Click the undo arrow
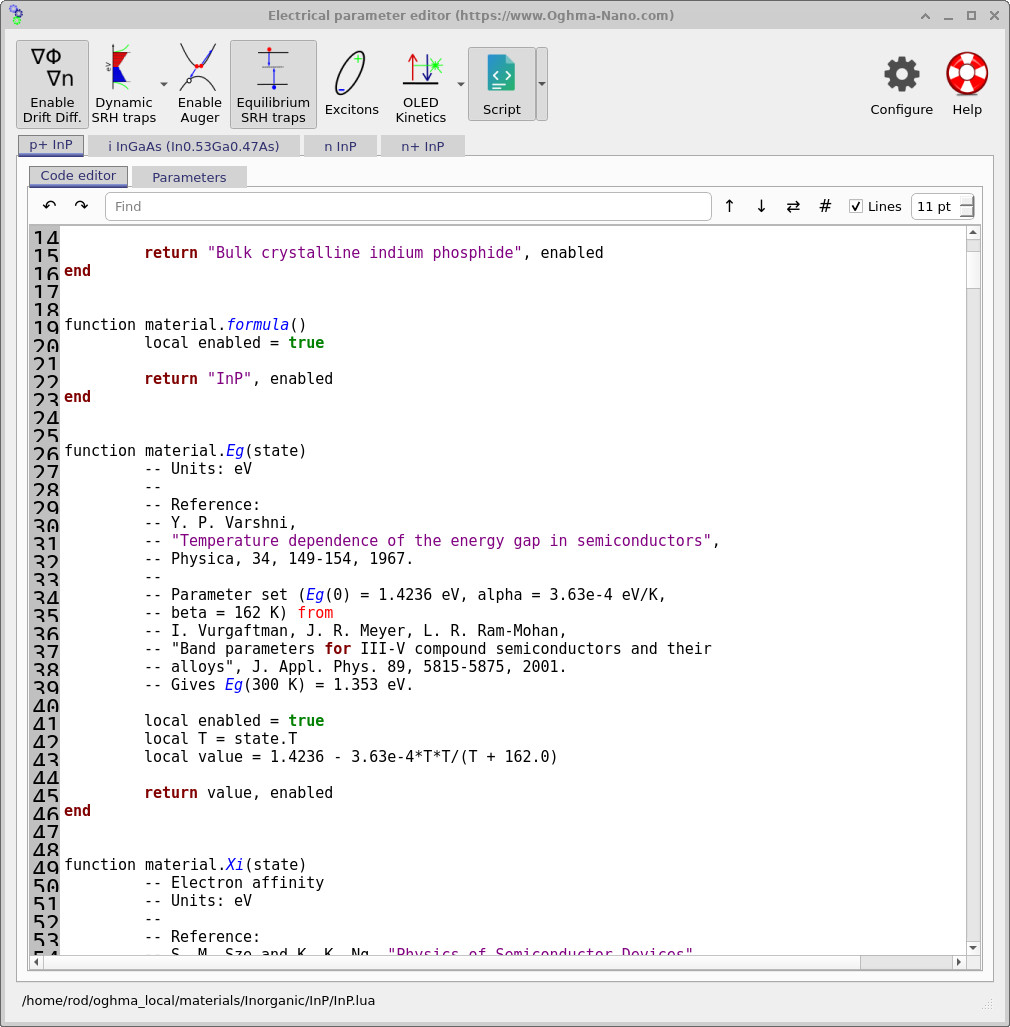The image size is (1010, 1027). point(50,206)
